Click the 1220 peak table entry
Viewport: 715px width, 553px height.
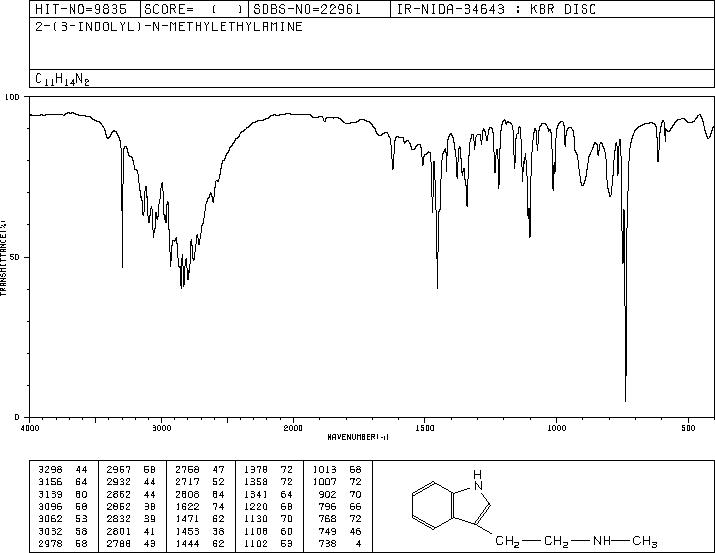pyautogui.click(x=269, y=506)
